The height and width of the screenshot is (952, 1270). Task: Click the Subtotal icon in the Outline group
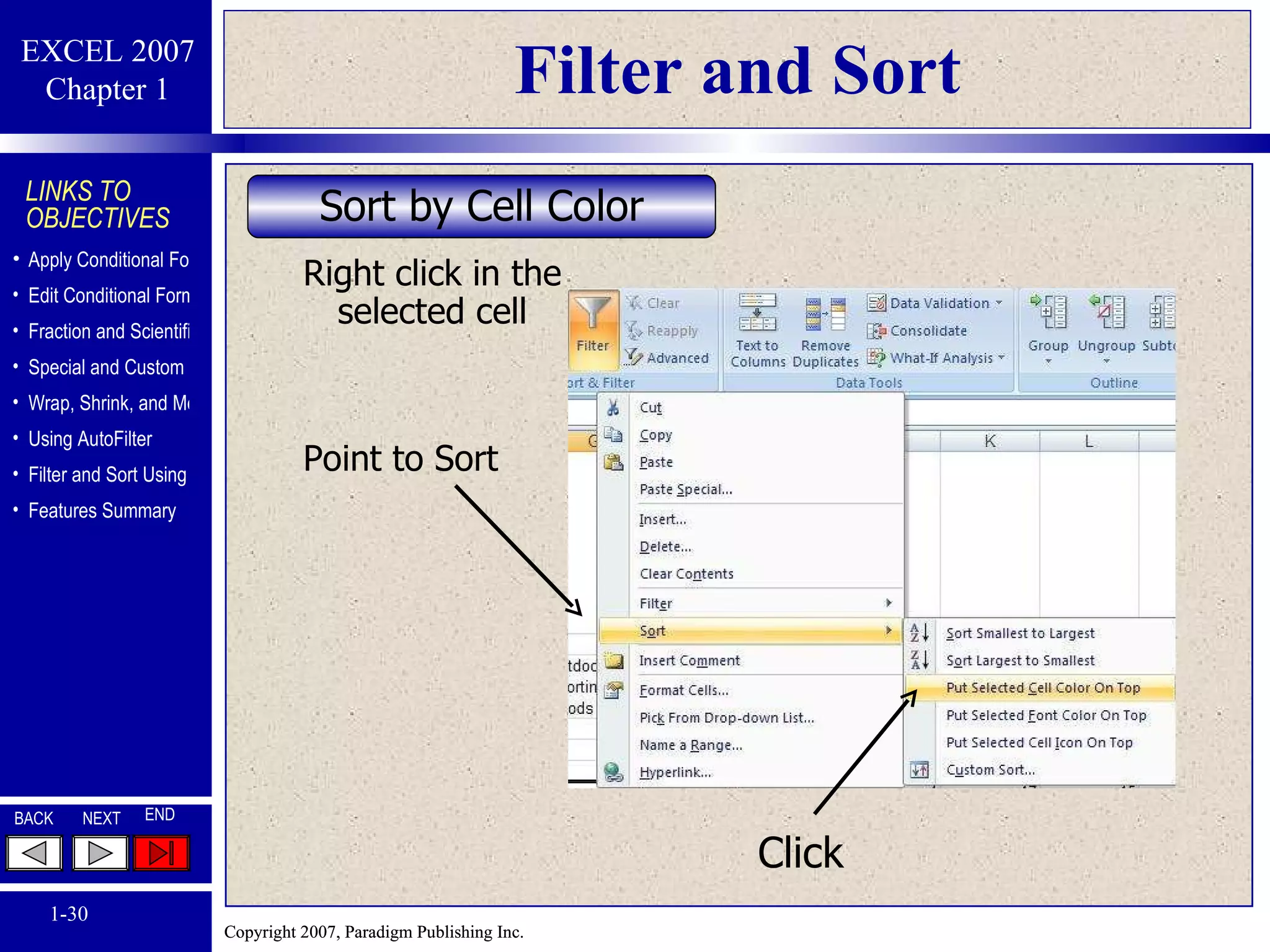(1161, 312)
